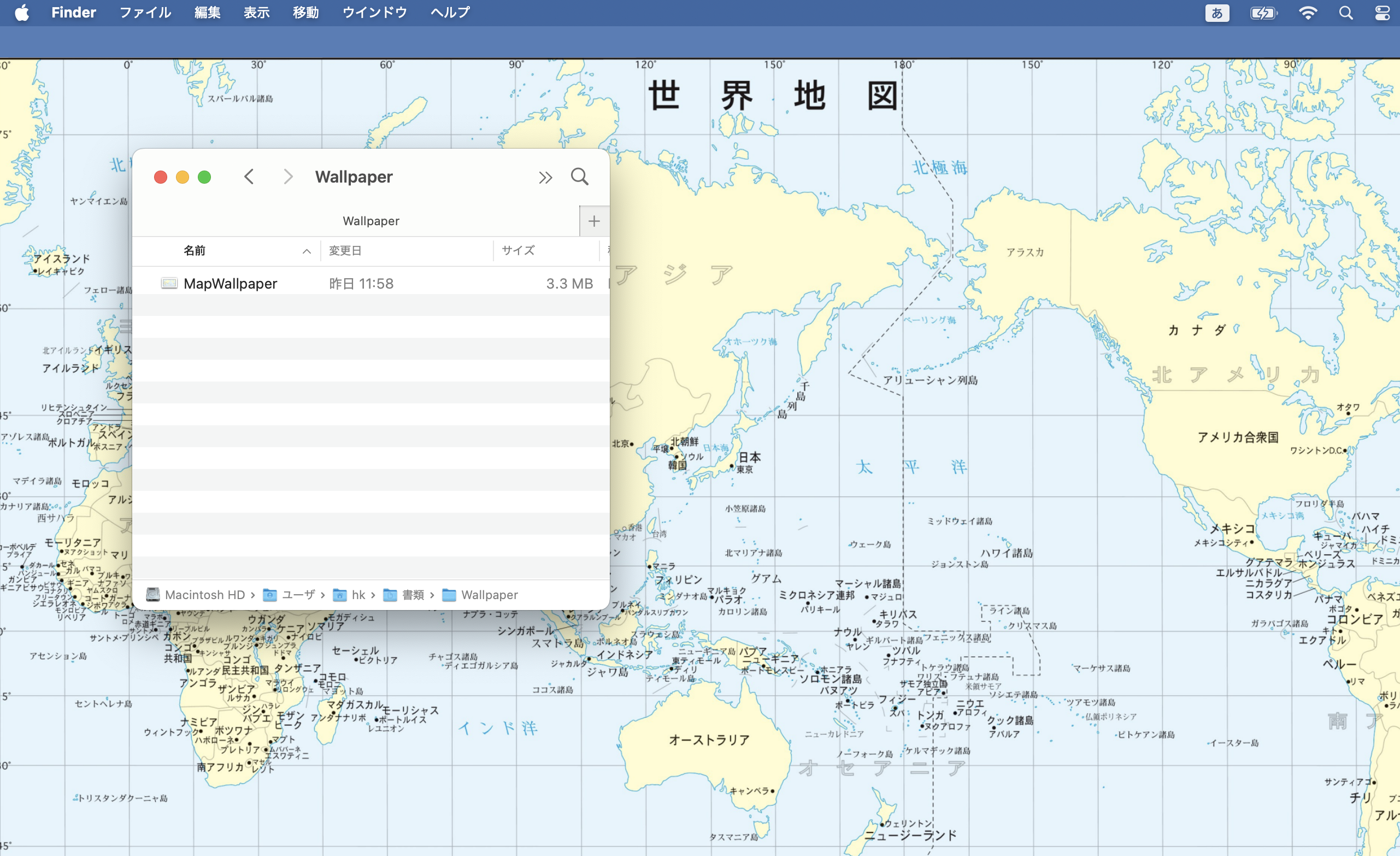Click the Finder forward navigation arrow
This screenshot has height=856, width=1400.
[x=288, y=177]
